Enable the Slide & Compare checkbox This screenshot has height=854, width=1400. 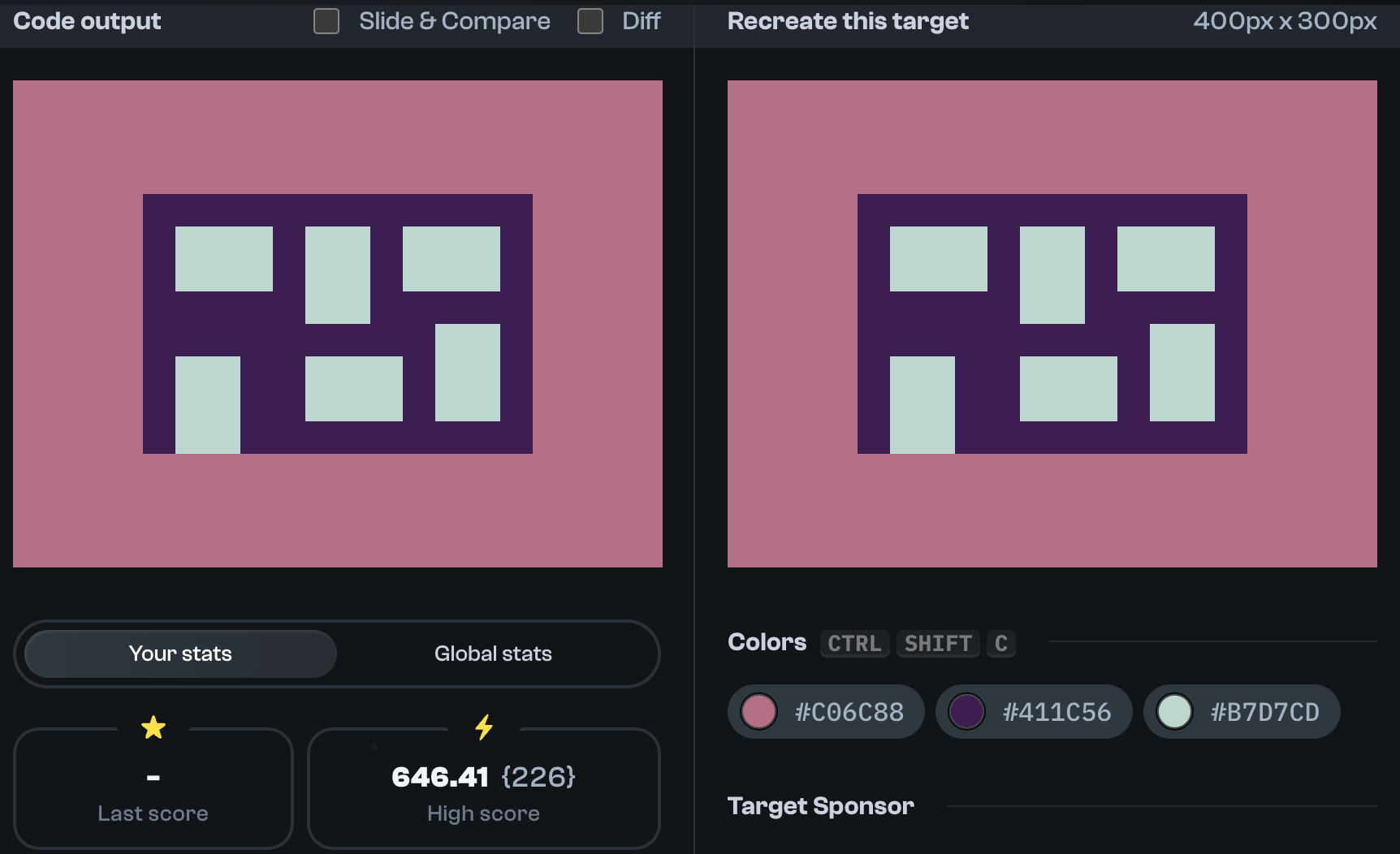coord(326,21)
